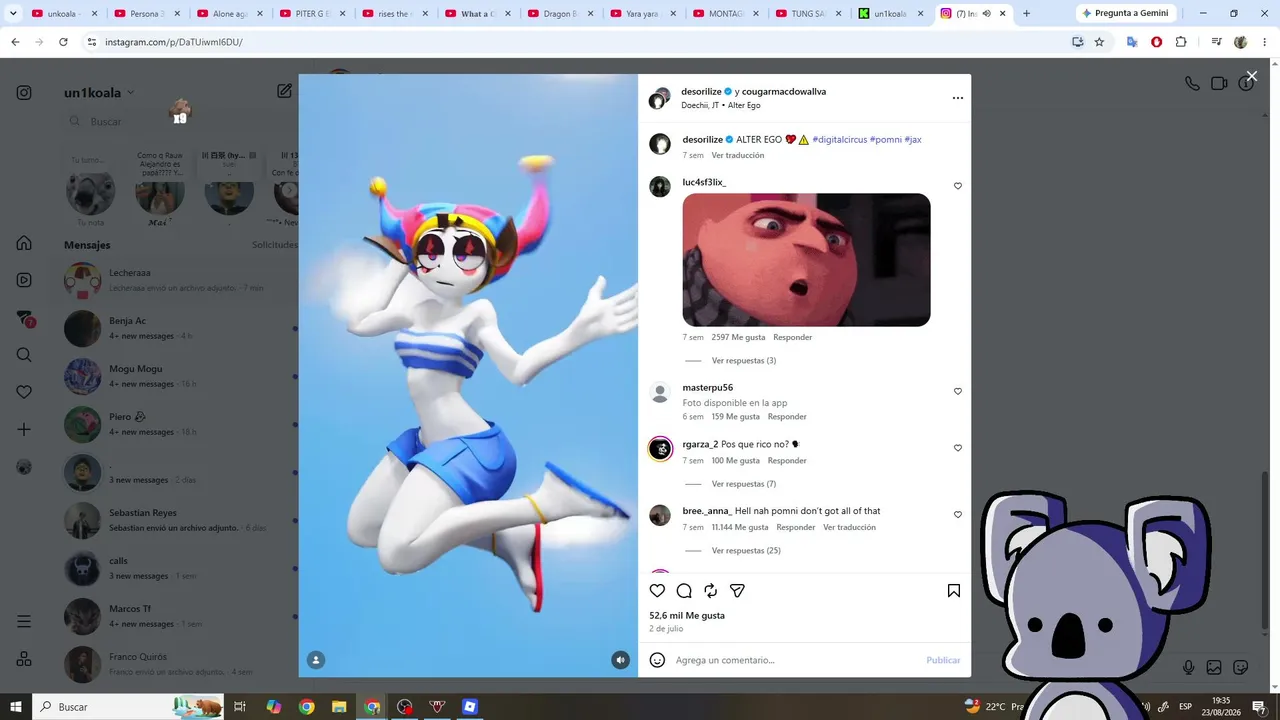Click the Buscar field in Instagram messages
Viewport: 1280px width, 720px height.
tap(180, 121)
